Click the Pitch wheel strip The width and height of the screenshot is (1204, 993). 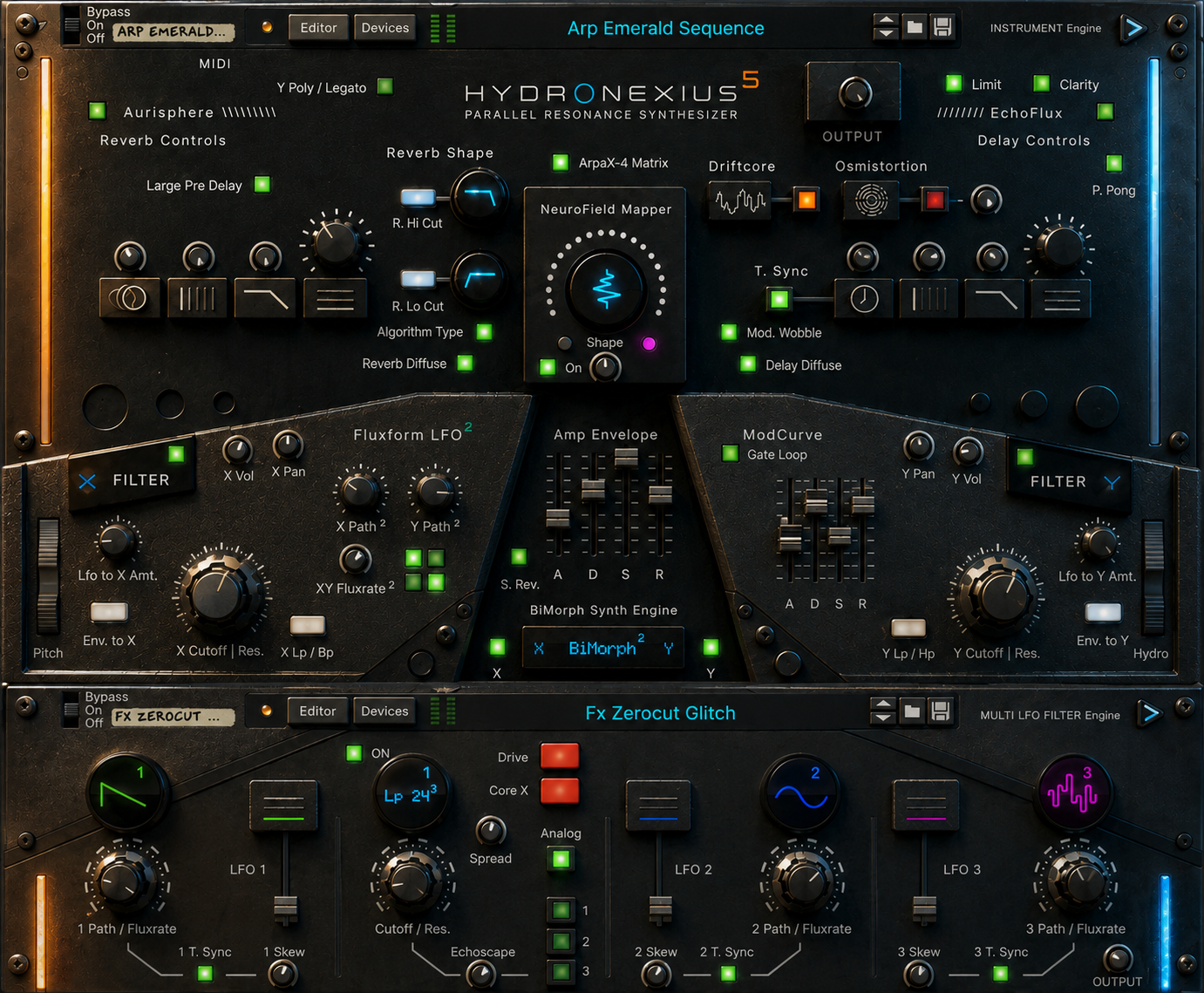(48, 576)
